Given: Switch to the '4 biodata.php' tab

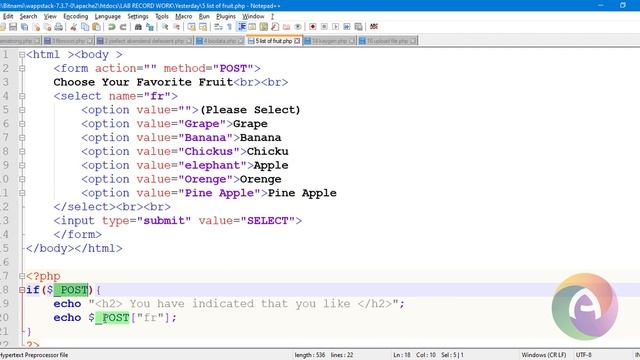Looking at the screenshot, I should pos(220,41).
